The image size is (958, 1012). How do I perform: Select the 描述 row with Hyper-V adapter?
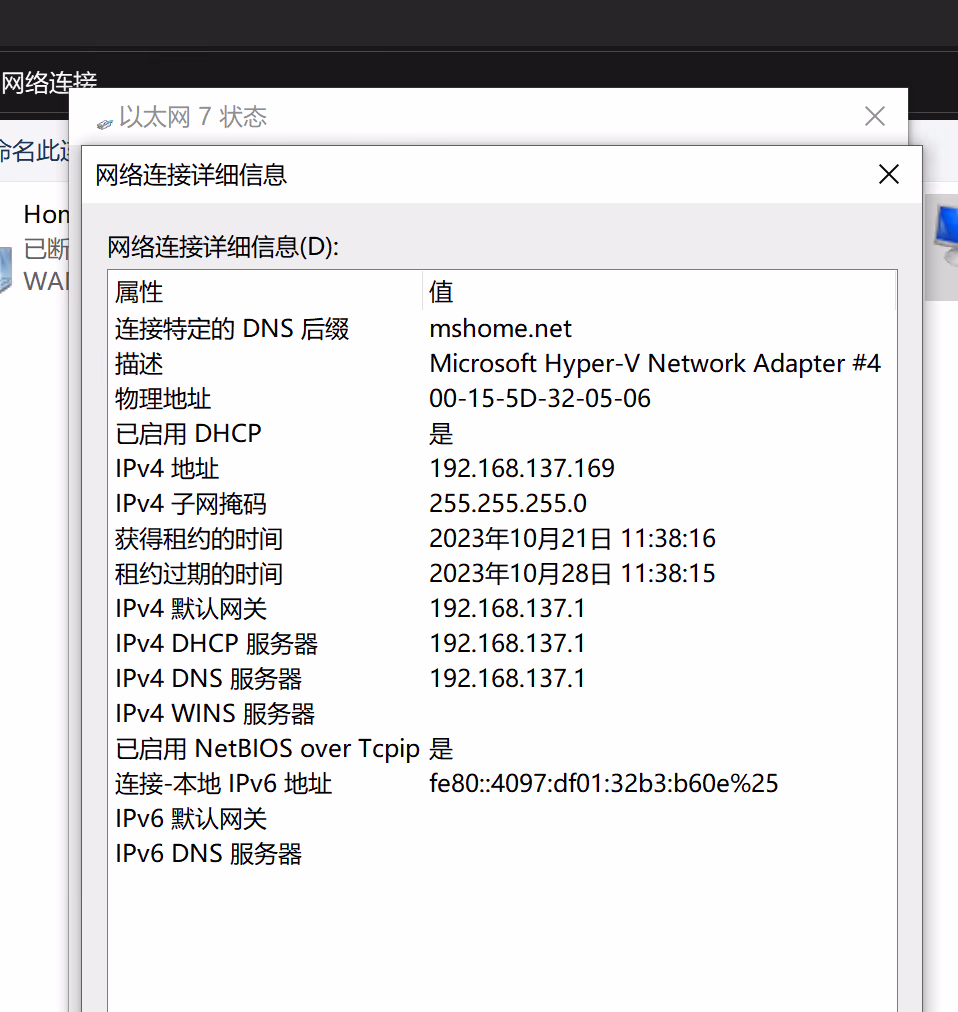click(139, 364)
